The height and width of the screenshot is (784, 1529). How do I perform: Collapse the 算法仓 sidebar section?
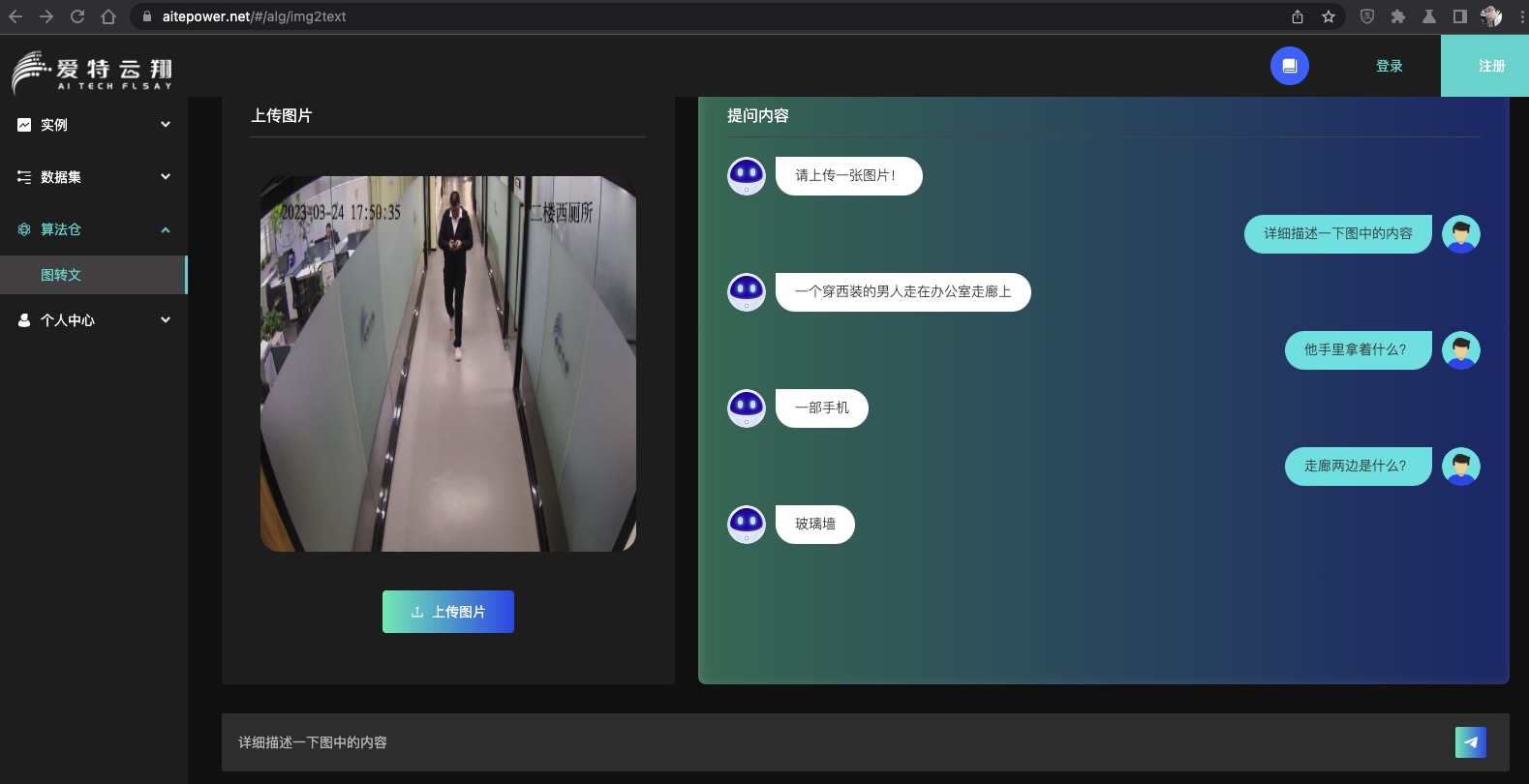[x=94, y=229]
